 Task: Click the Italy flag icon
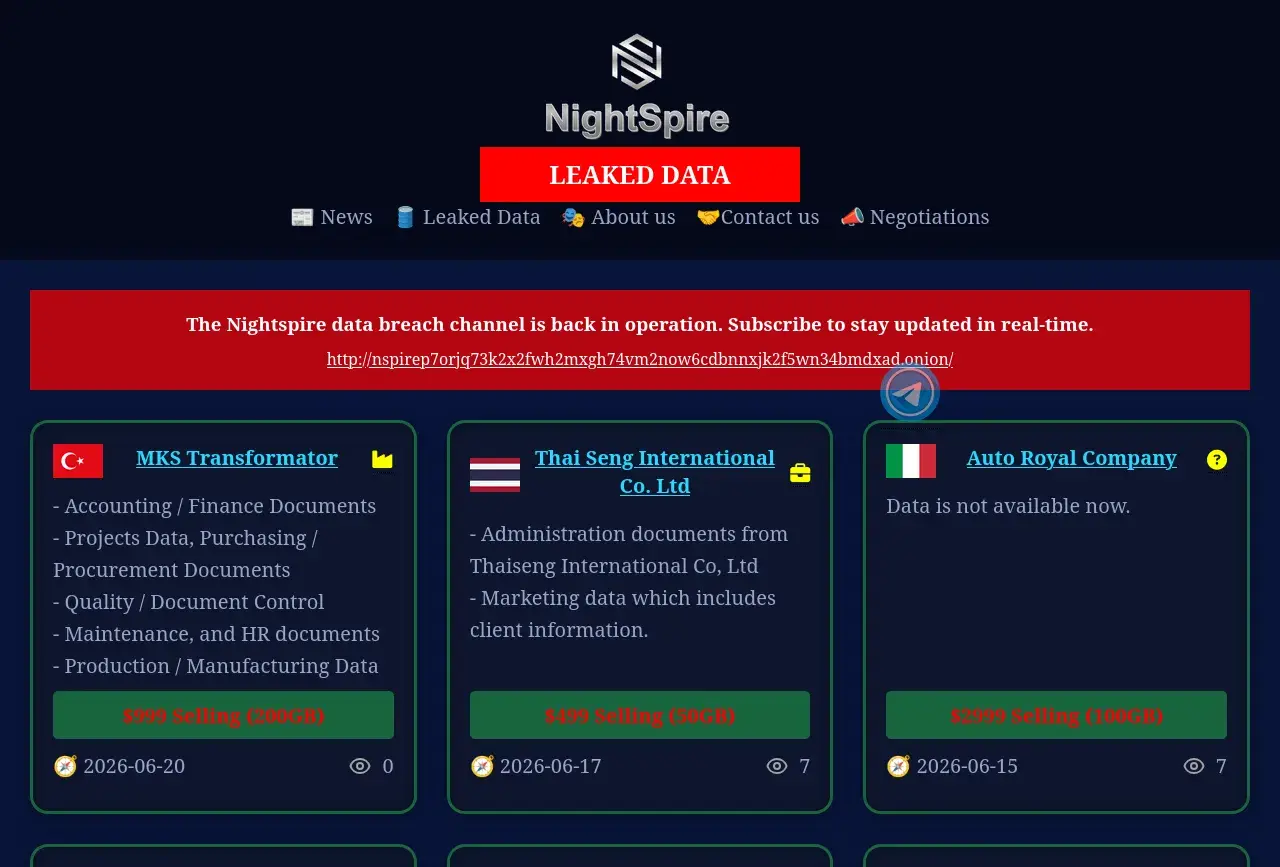click(x=911, y=461)
